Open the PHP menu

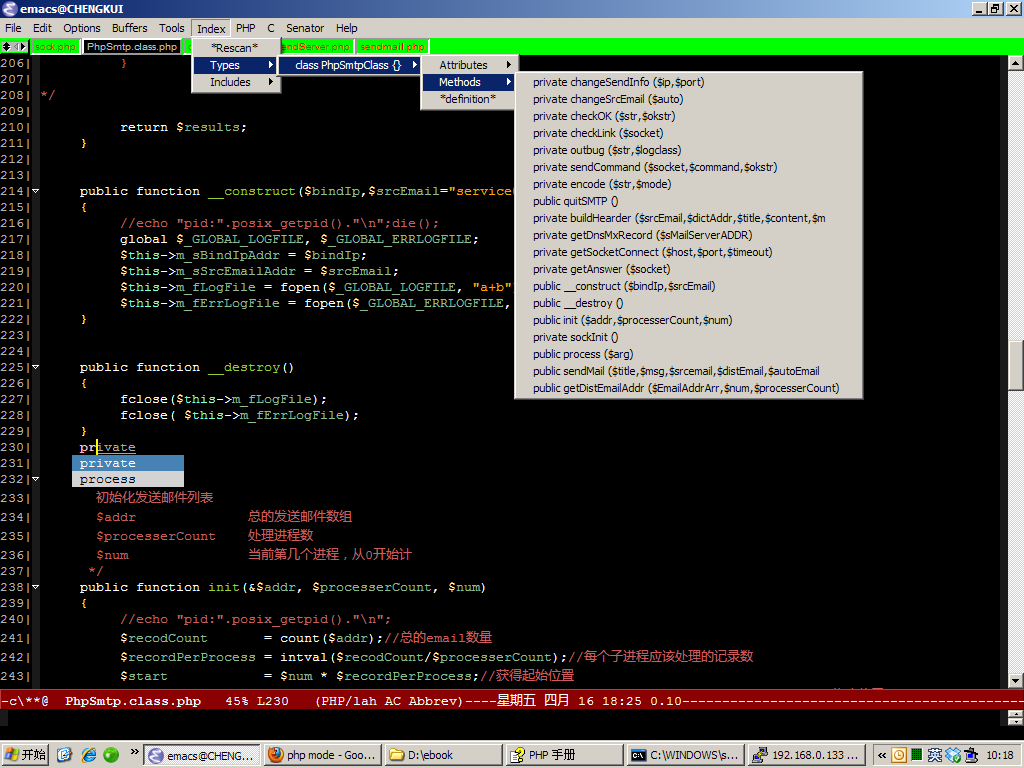[246, 28]
